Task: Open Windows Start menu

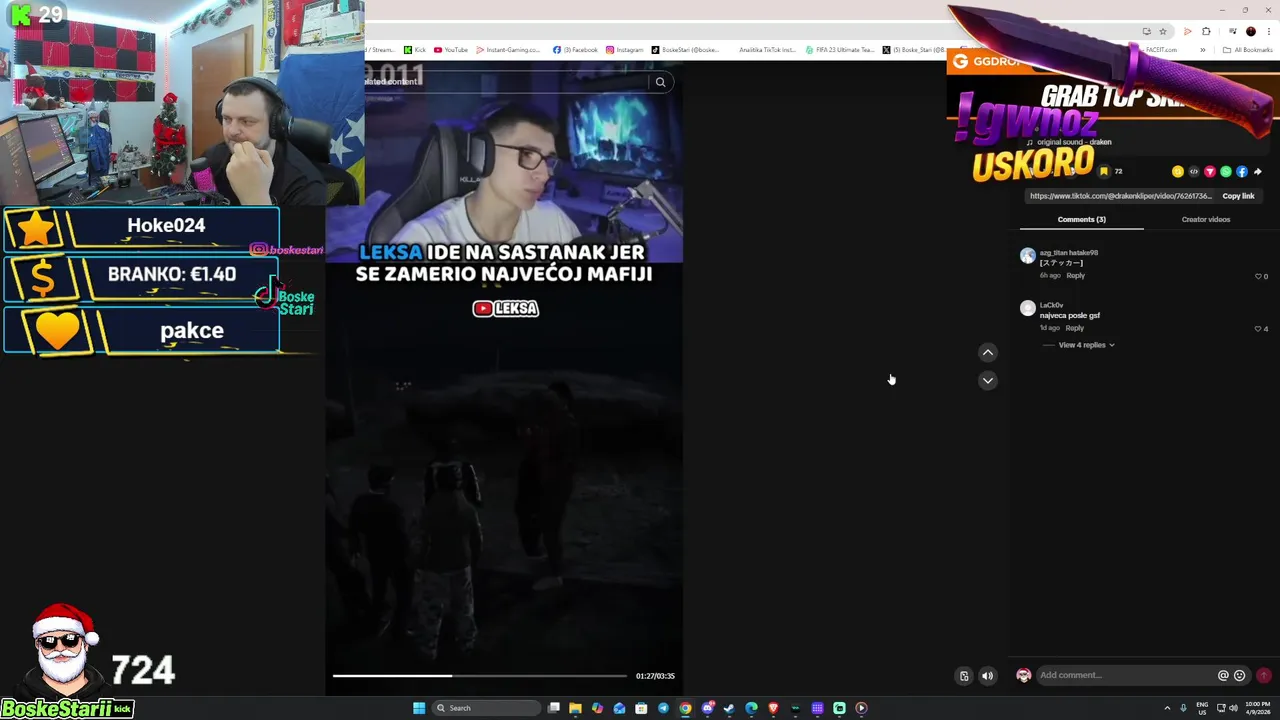Action: 419,708
